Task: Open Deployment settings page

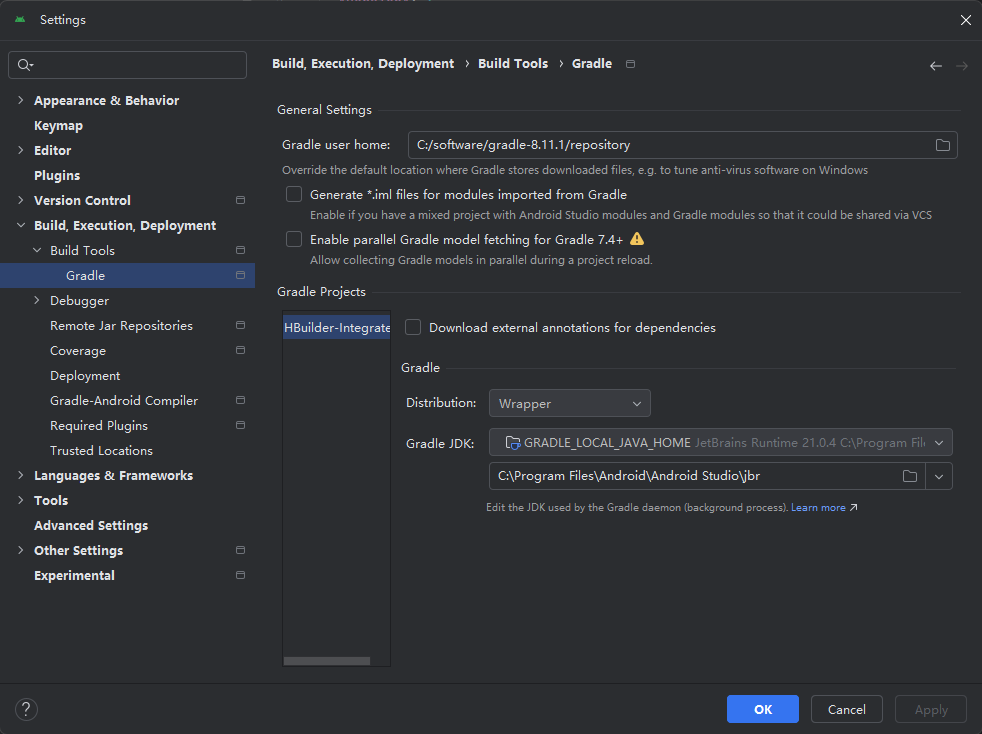Action: pyautogui.click(x=85, y=376)
